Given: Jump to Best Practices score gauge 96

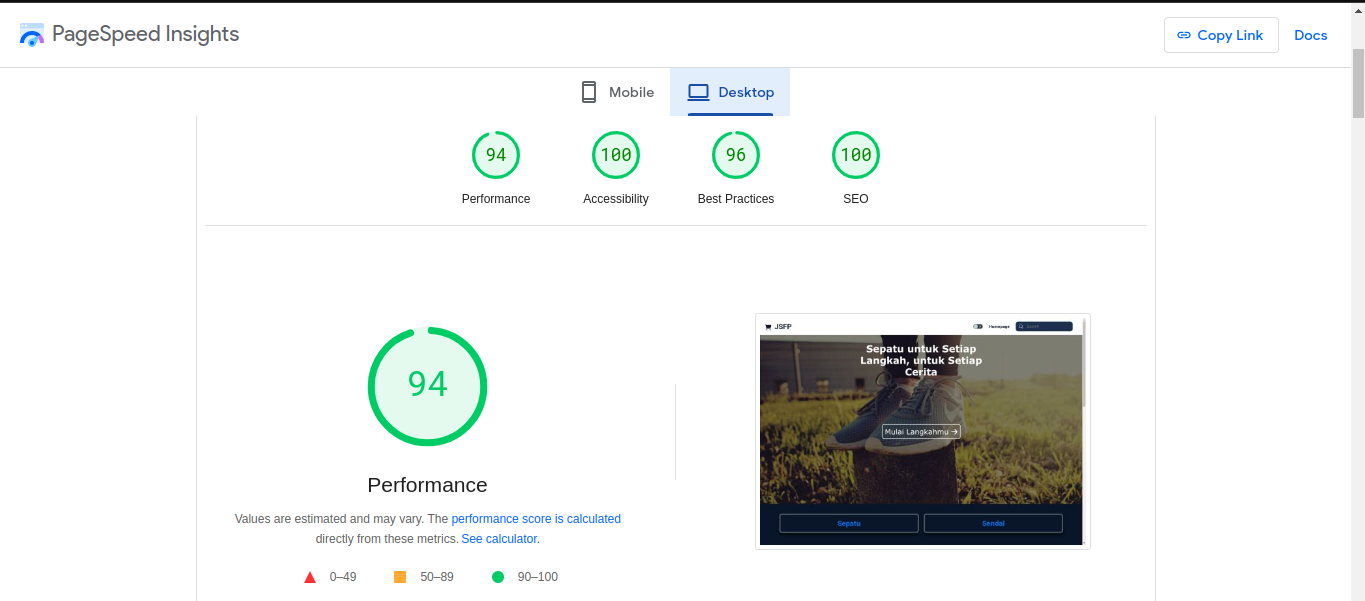Looking at the screenshot, I should click(x=736, y=155).
